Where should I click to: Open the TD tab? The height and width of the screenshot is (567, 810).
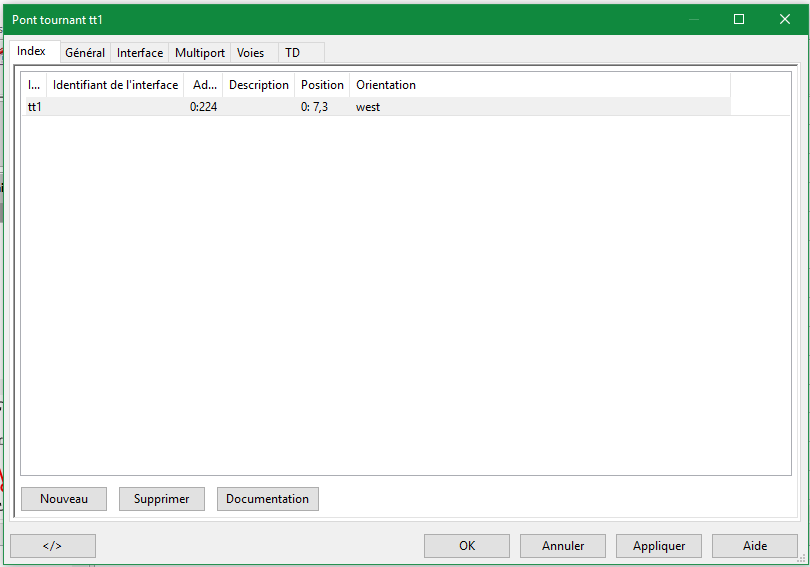click(x=292, y=53)
